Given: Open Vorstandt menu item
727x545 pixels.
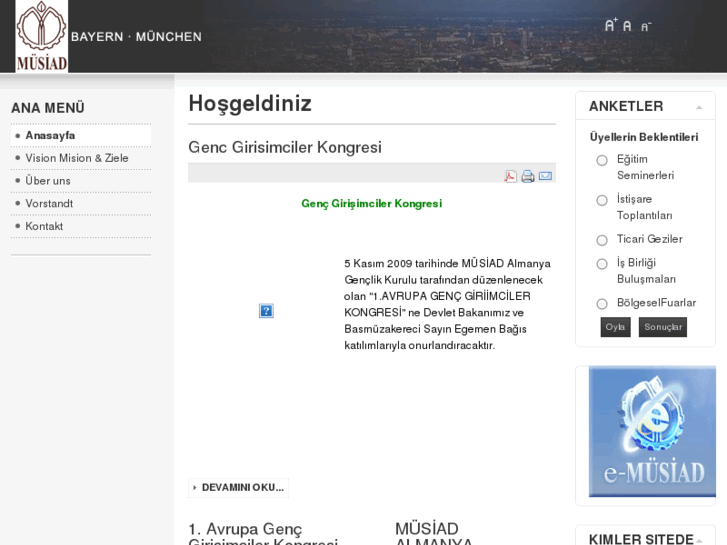Looking at the screenshot, I should tap(81, 204).
